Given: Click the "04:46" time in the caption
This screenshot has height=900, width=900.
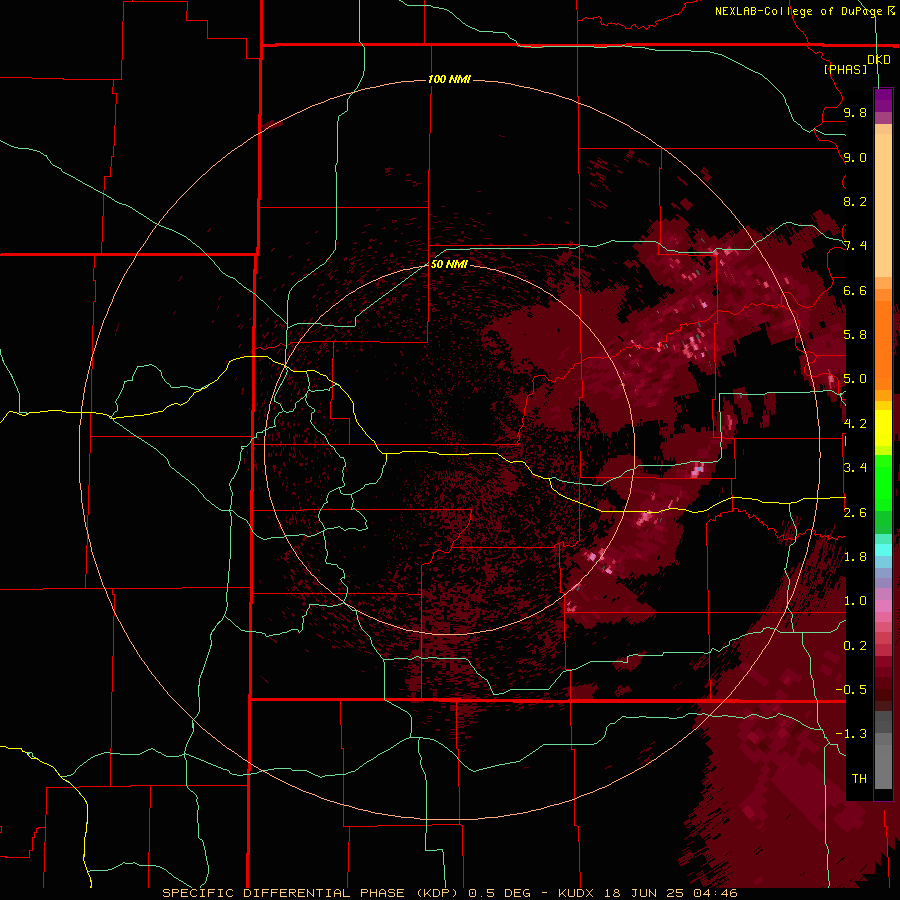Looking at the screenshot, I should 715,893.
